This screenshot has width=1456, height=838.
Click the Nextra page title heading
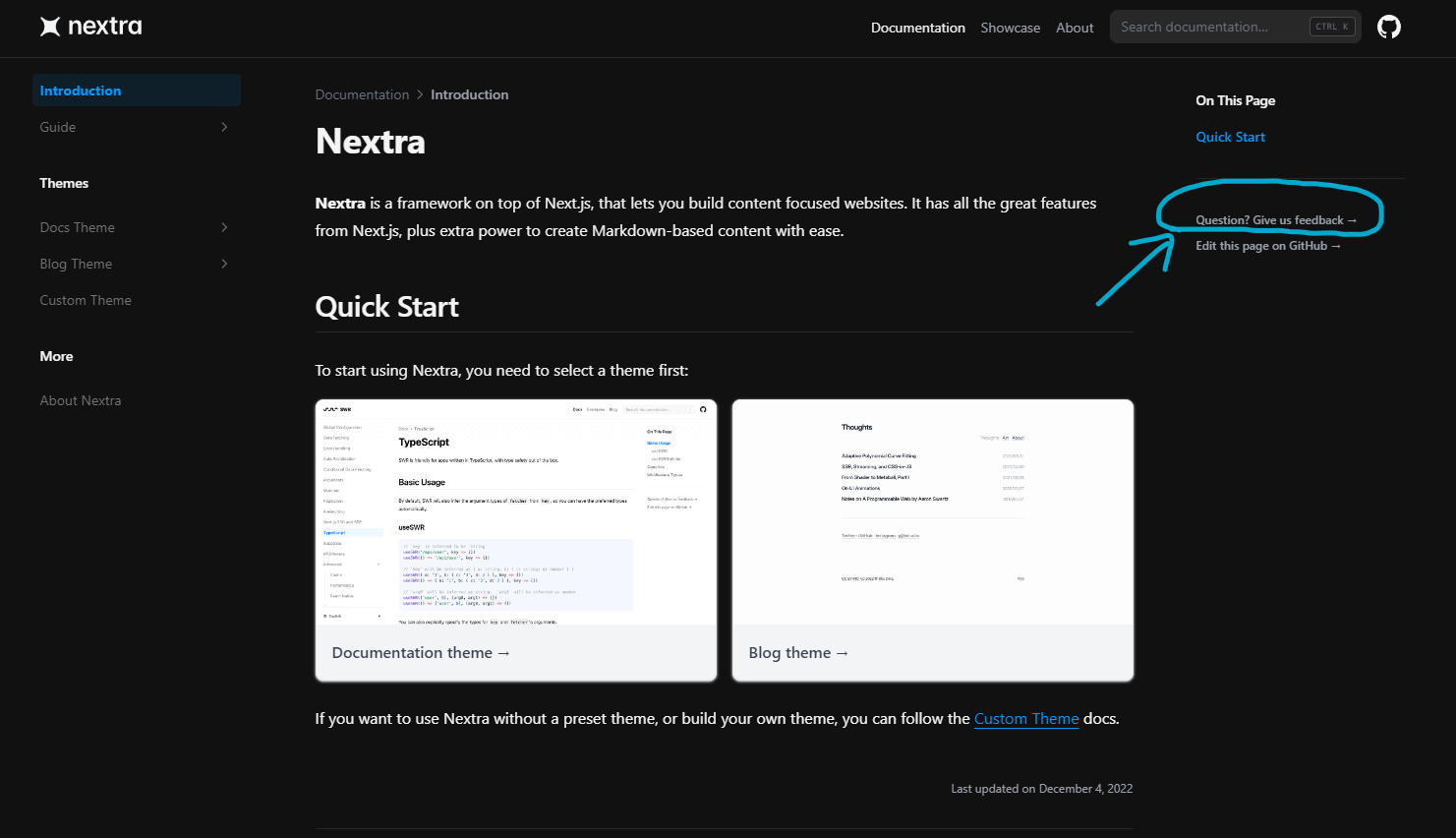[370, 142]
